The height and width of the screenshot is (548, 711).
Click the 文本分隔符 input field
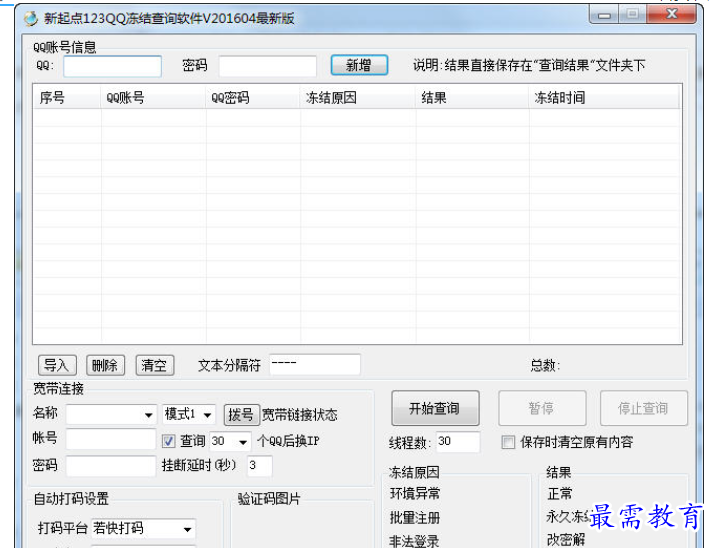pyautogui.click(x=315, y=364)
